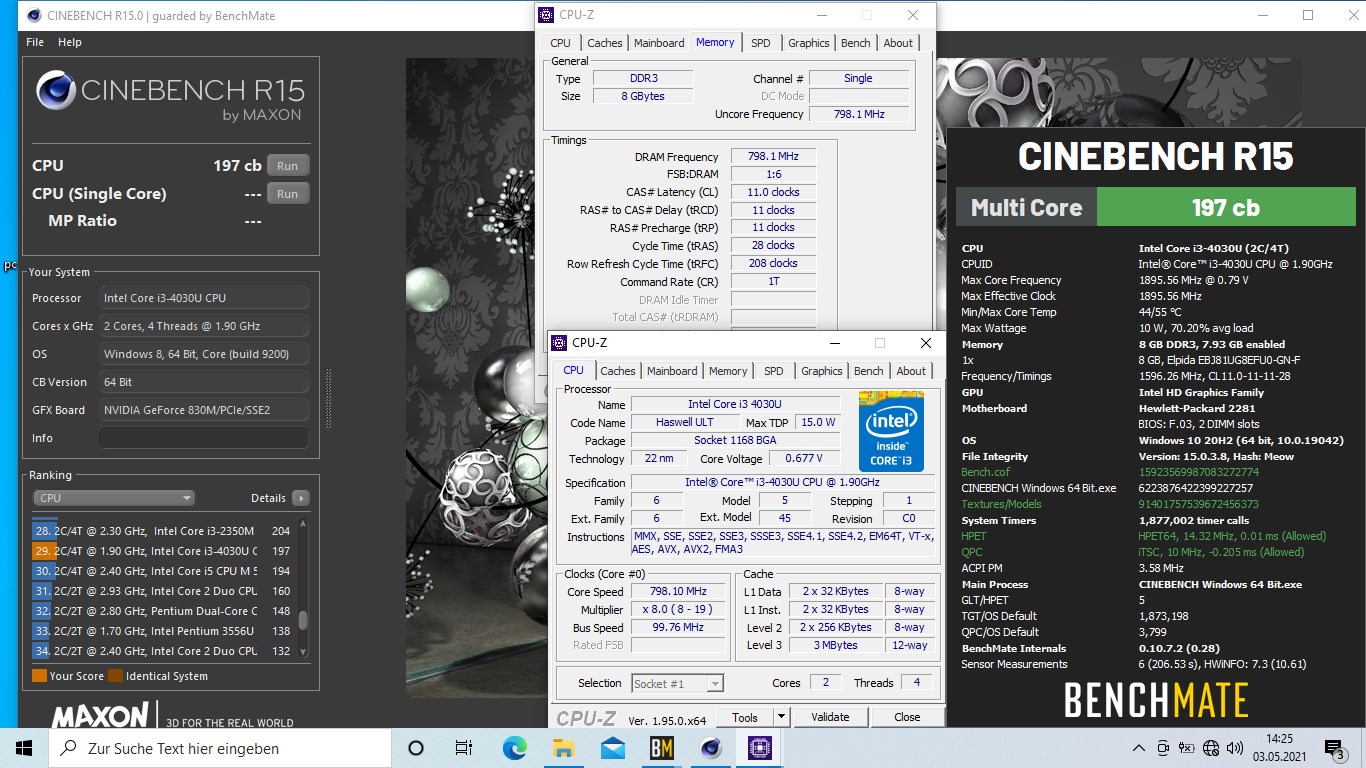Image resolution: width=1366 pixels, height=768 pixels.
Task: Open Graphics tab in front CPU-Z window
Action: point(822,371)
